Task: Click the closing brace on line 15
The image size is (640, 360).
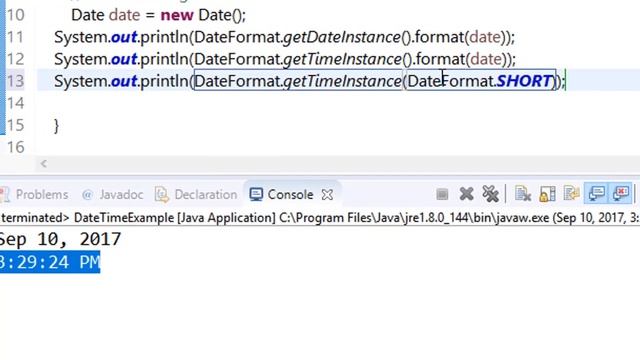Action: click(x=56, y=126)
